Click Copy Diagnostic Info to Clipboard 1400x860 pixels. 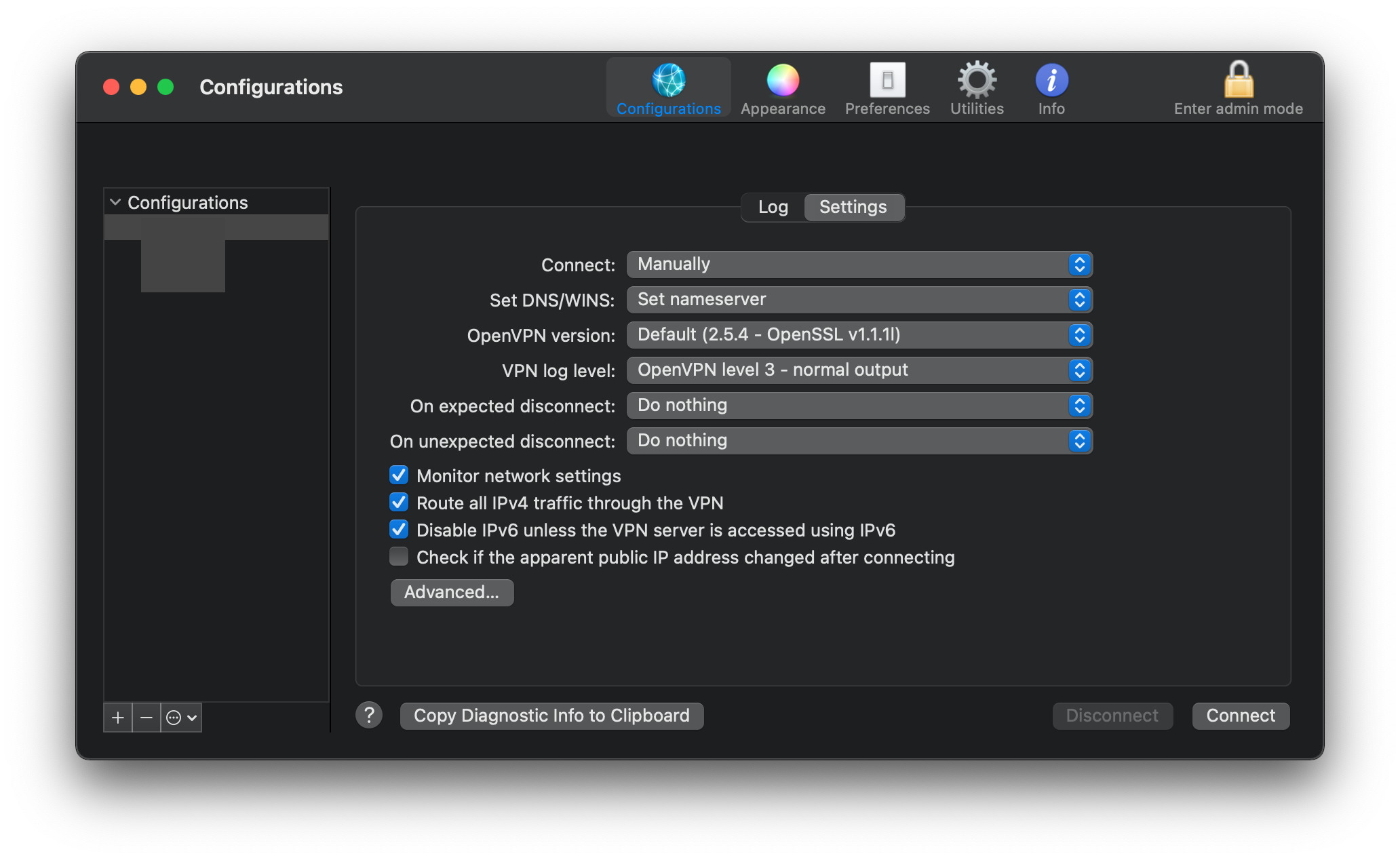click(x=551, y=716)
